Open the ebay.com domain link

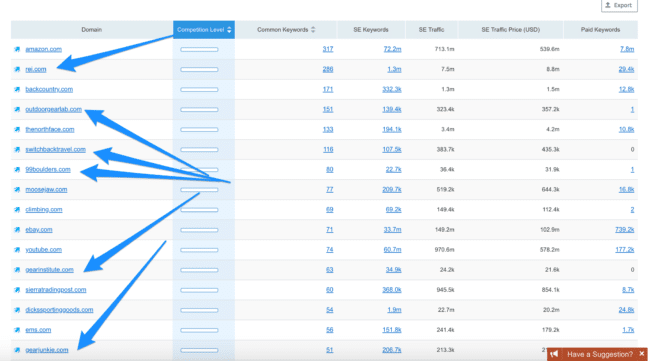[39, 230]
